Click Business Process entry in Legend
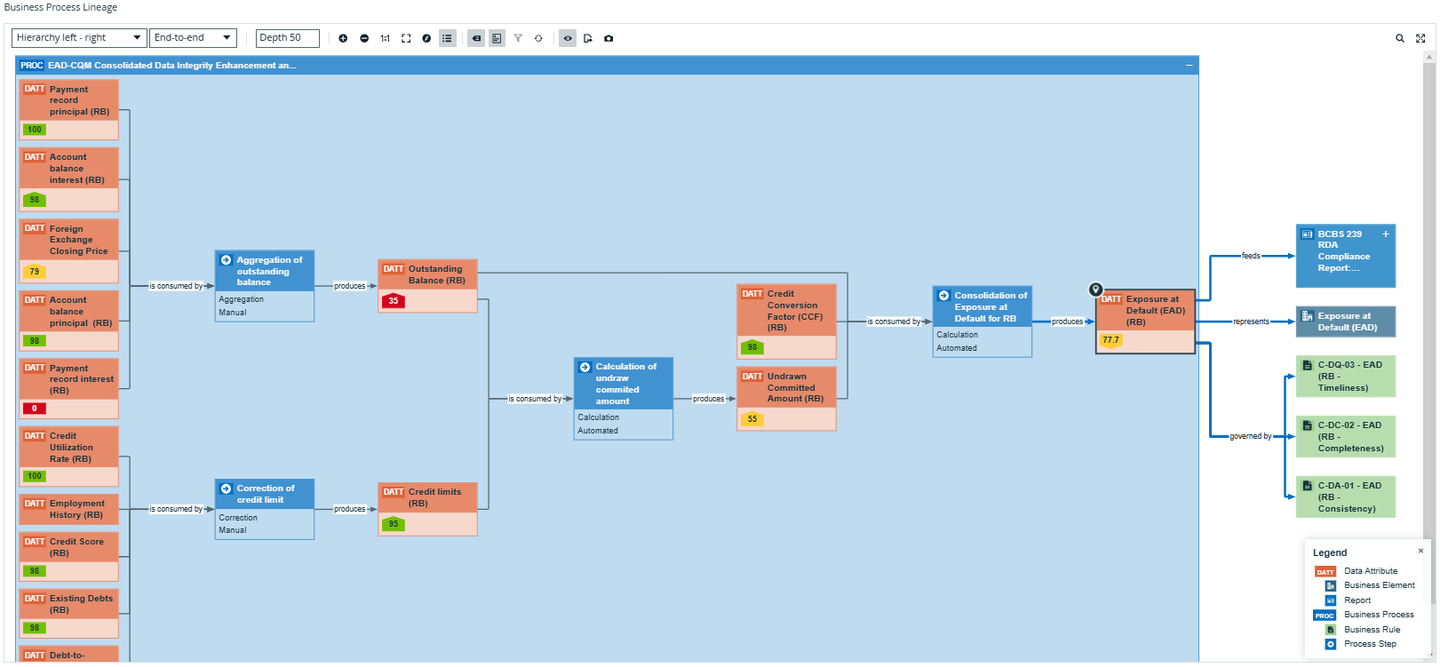The width and height of the screenshot is (1440, 667). pyautogui.click(x=1378, y=614)
